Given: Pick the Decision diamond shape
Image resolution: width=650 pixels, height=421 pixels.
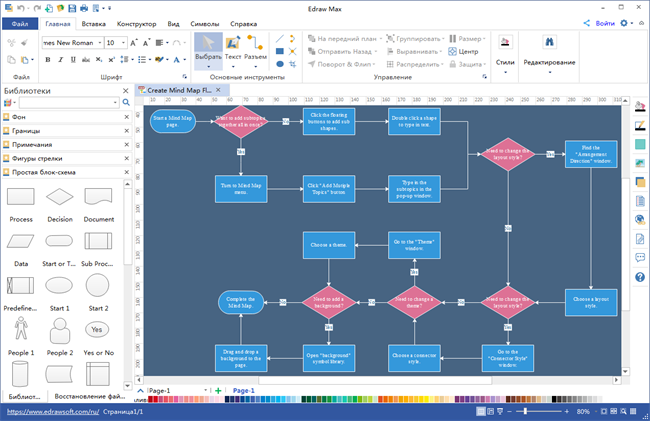Looking at the screenshot, I should coord(60,198).
